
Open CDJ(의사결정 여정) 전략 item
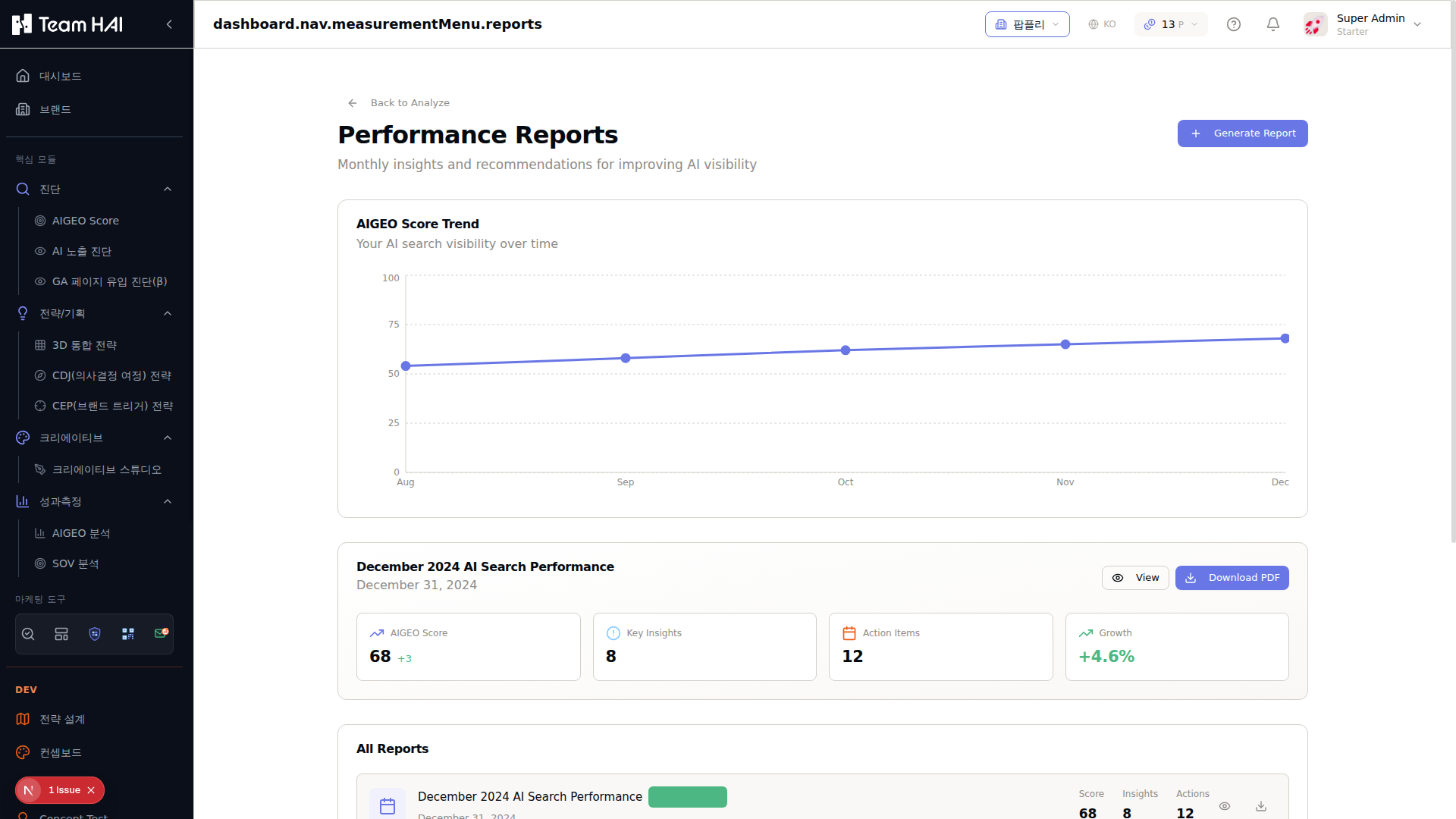[x=103, y=375]
